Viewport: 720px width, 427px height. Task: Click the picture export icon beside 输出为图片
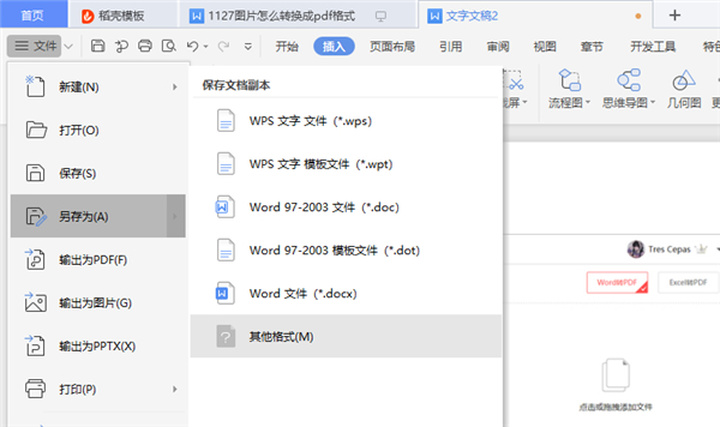[35, 302]
